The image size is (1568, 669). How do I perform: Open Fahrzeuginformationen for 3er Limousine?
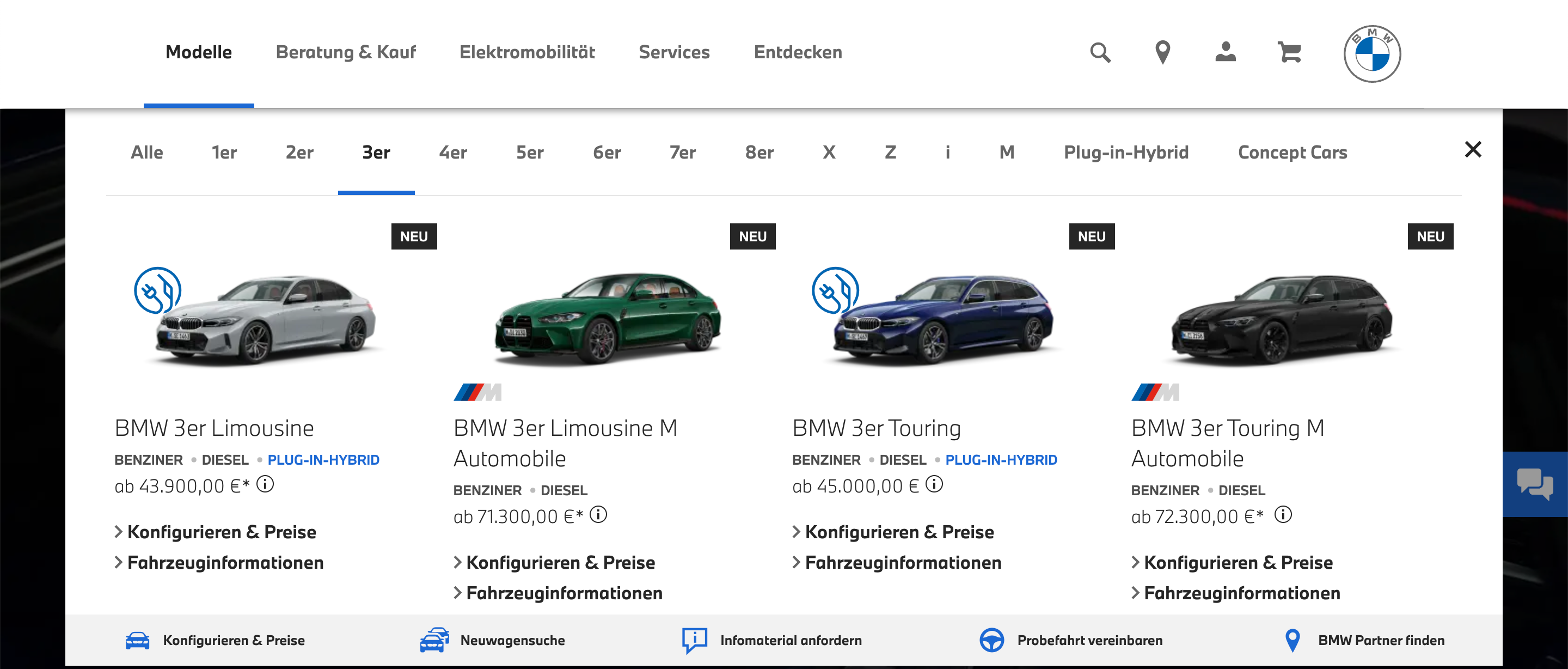219,562
